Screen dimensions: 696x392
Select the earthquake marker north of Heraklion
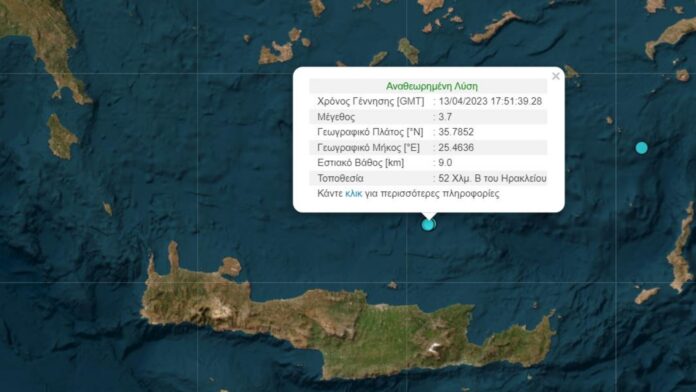point(428,225)
